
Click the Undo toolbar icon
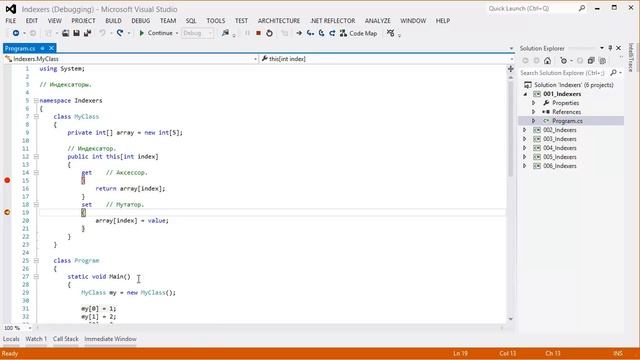point(102,33)
